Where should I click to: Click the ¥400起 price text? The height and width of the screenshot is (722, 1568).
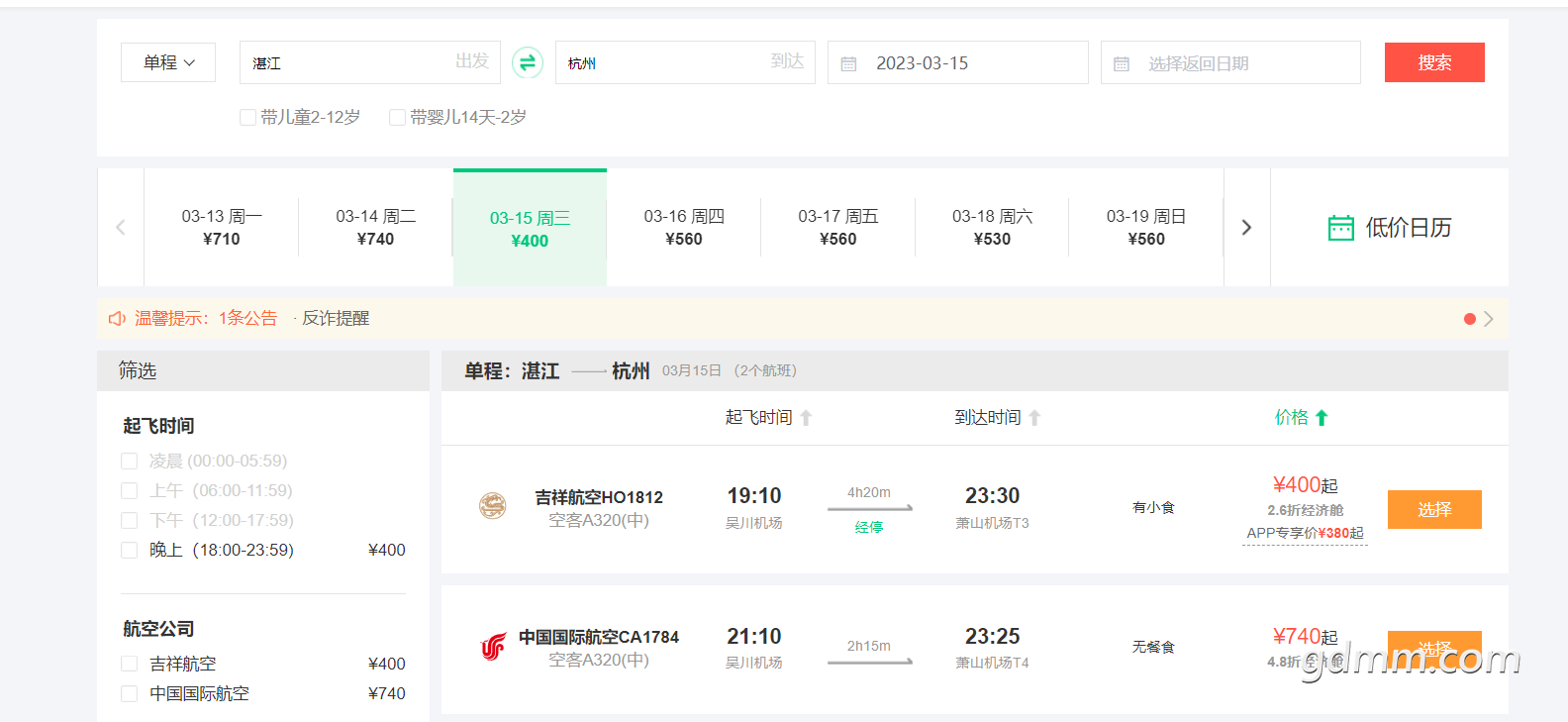(x=1305, y=485)
